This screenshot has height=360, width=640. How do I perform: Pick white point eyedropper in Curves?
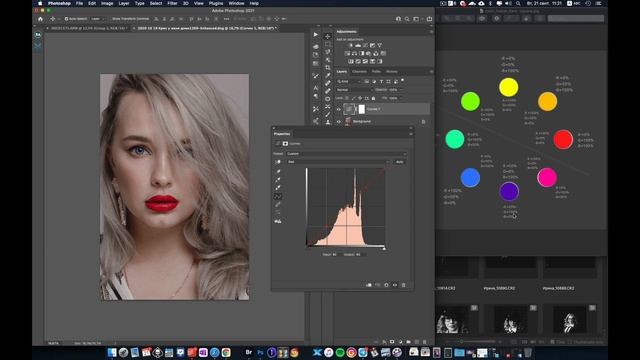pyautogui.click(x=278, y=188)
